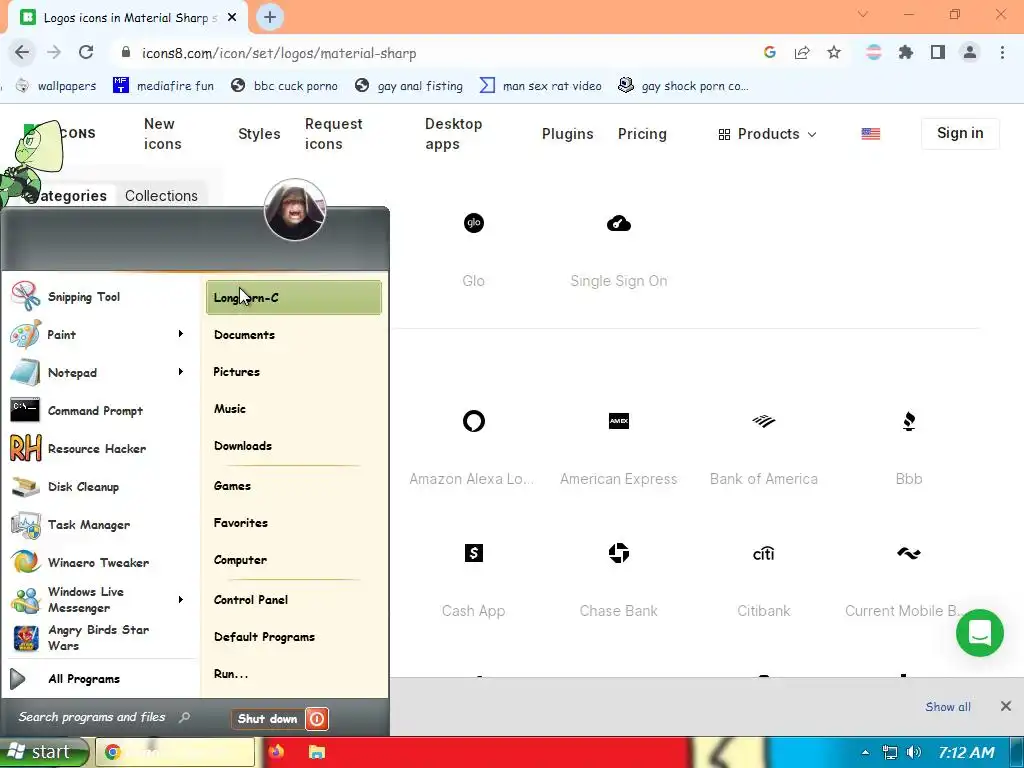Launch Angry Birds Star Wars
Screen dimensions: 1024x768
coord(98,637)
